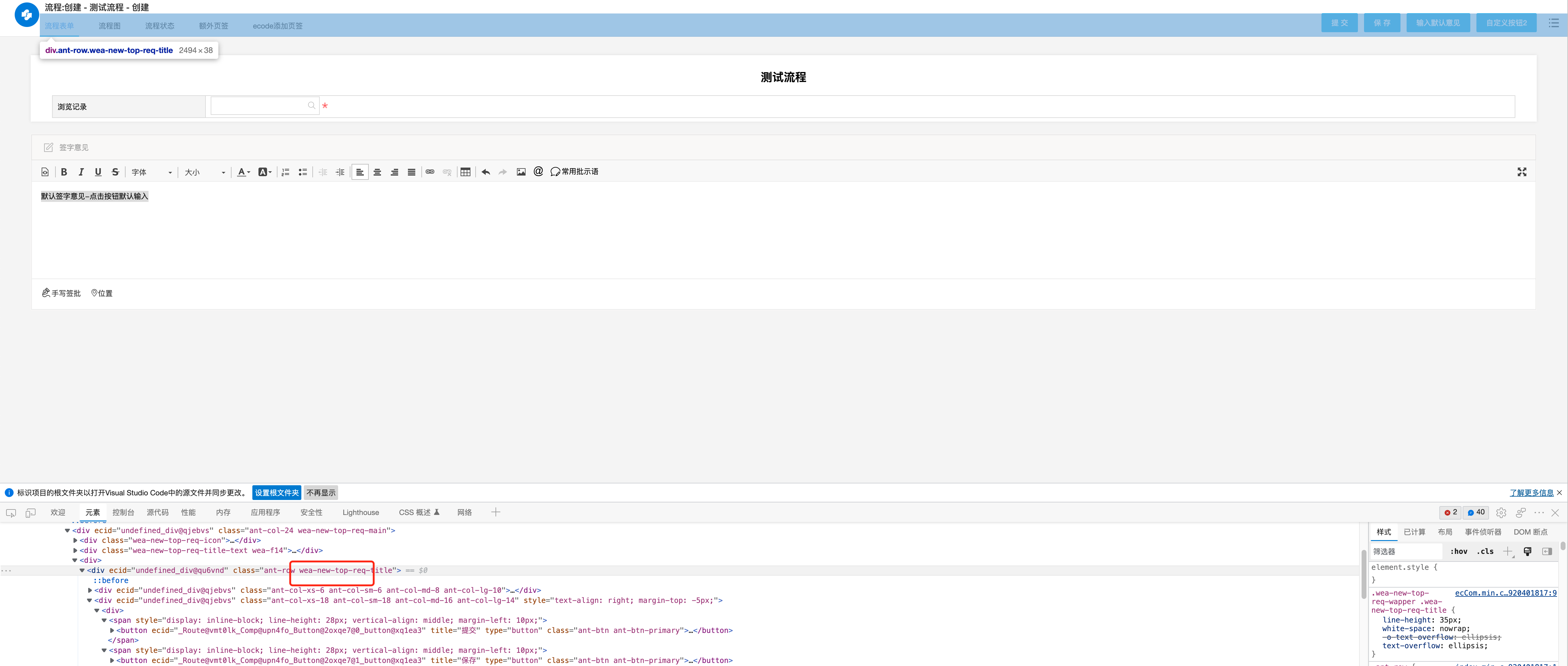Click the 筛选器 styles filter field
The image size is (1568, 666).
click(x=1406, y=552)
